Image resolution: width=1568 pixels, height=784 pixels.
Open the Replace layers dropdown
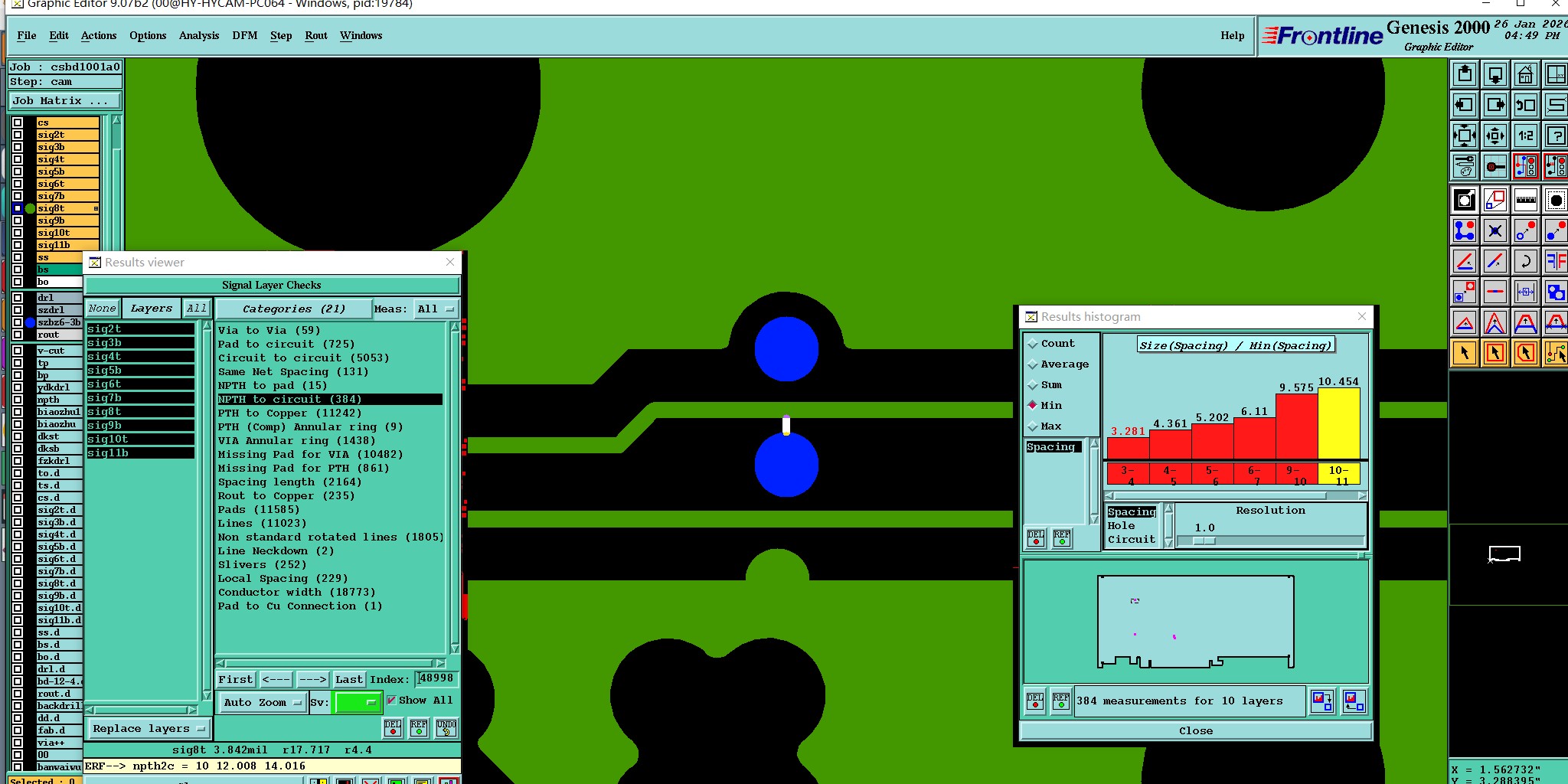pyautogui.click(x=149, y=729)
